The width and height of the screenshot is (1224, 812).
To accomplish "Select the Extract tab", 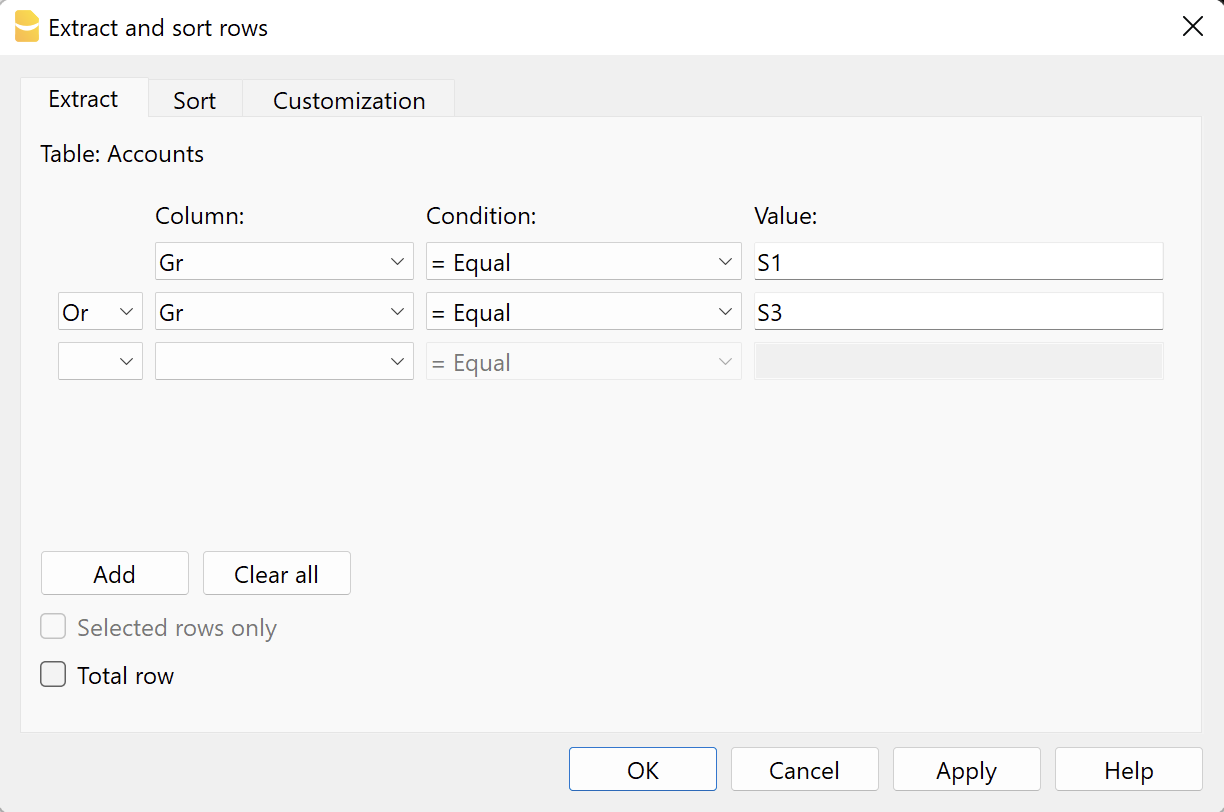I will [x=83, y=99].
